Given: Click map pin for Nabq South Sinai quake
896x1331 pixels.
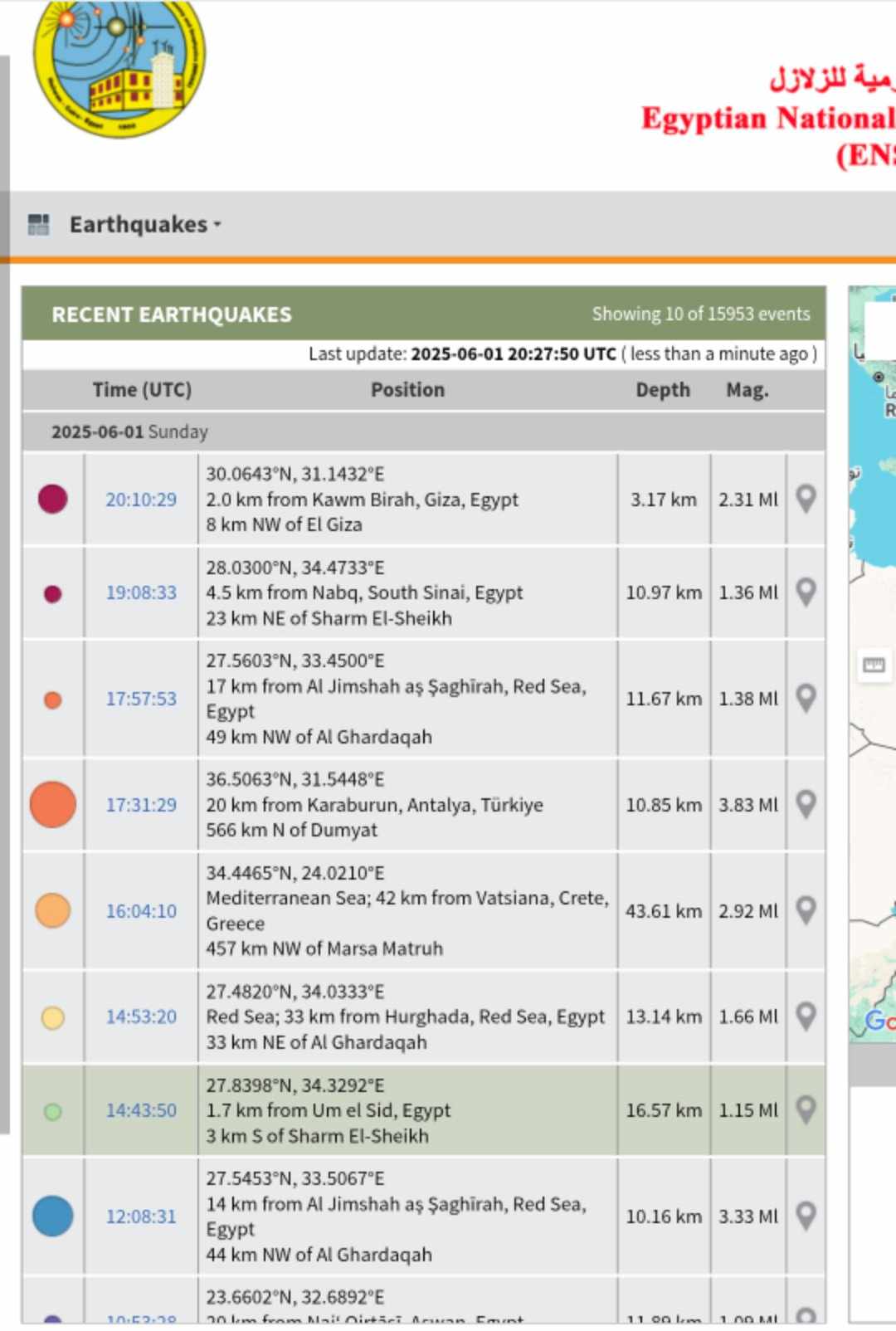Looking at the screenshot, I should (x=806, y=592).
